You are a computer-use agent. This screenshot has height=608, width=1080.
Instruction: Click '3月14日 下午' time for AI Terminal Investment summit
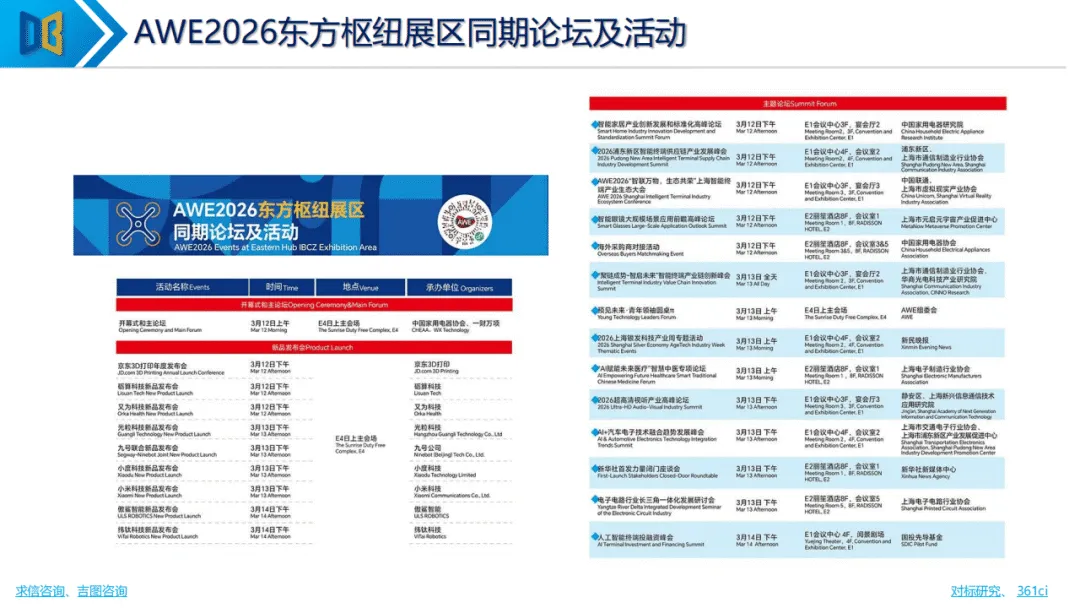(757, 541)
